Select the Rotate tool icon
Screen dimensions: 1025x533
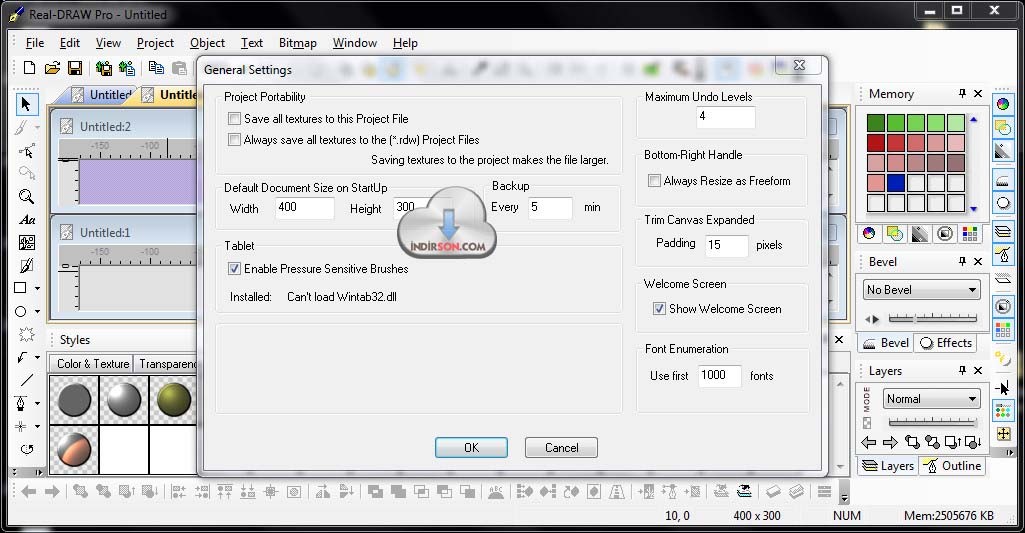27,449
